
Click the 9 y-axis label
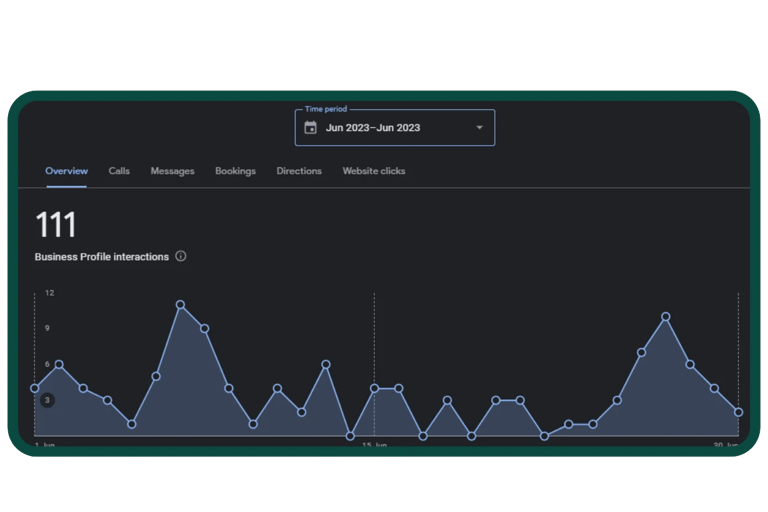coord(47,328)
